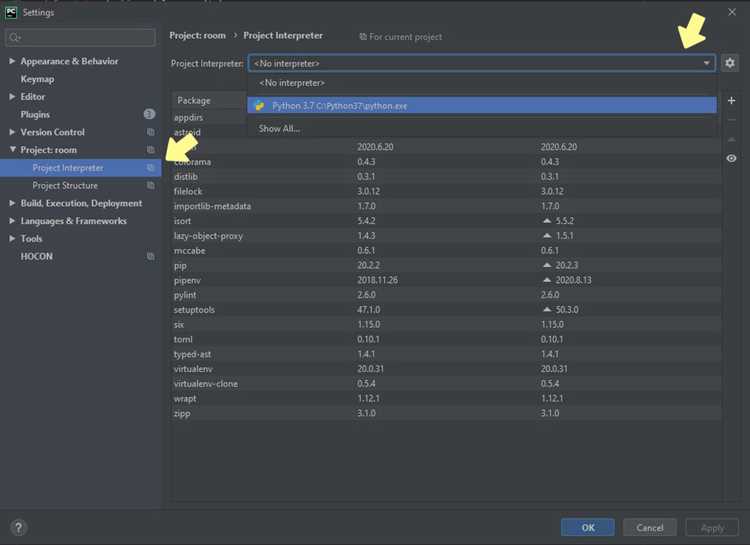Select the colorama package row
This screenshot has width=750, height=545.
pos(446,162)
